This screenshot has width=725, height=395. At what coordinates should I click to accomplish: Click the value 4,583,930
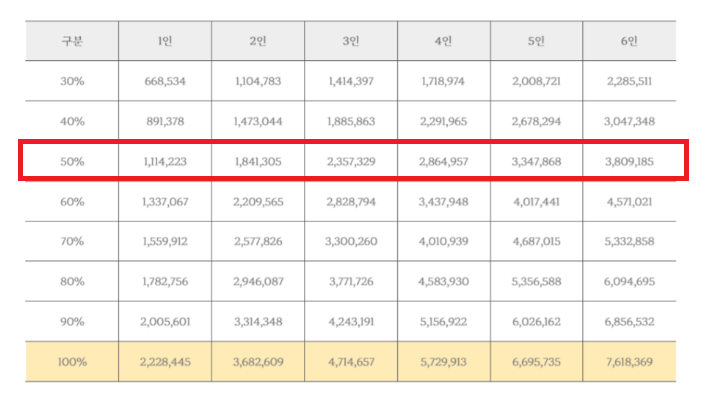point(443,282)
